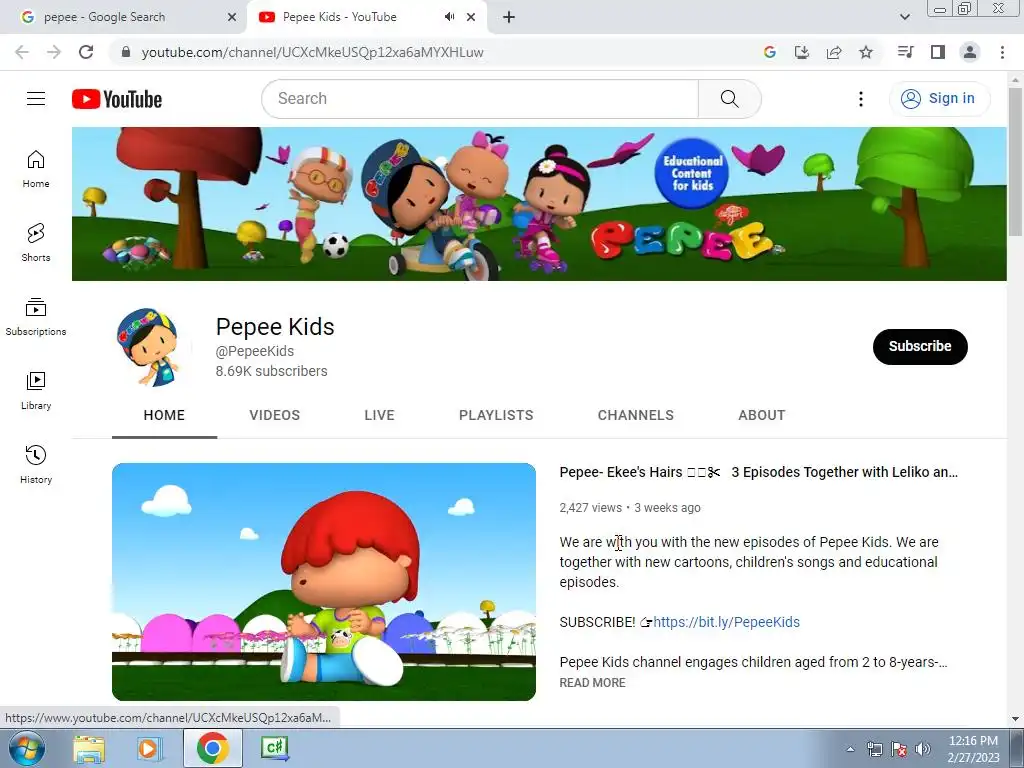Open the media player taskbar icon

tap(149, 748)
